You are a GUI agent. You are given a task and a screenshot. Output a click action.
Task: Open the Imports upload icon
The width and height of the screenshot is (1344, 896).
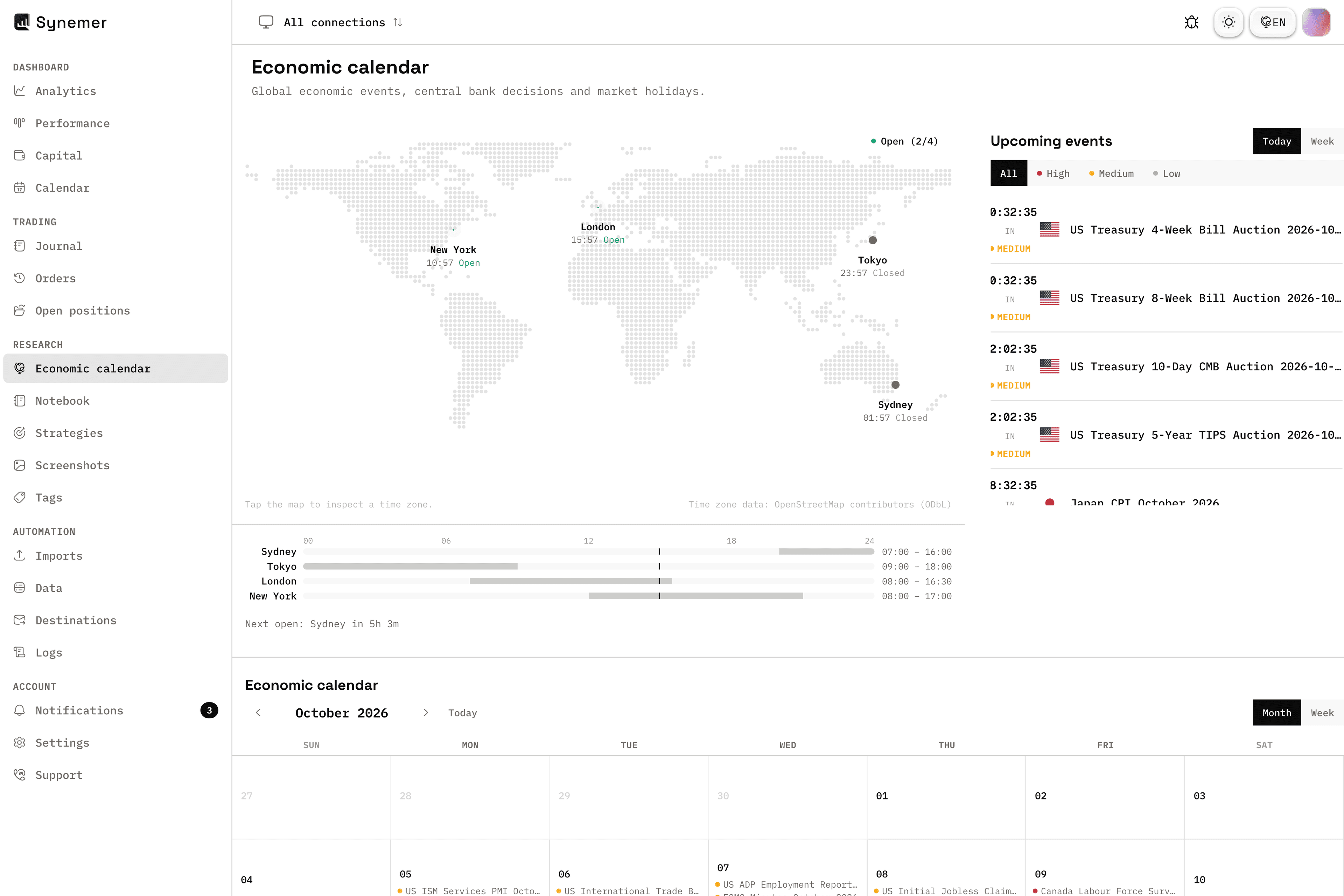click(x=20, y=555)
